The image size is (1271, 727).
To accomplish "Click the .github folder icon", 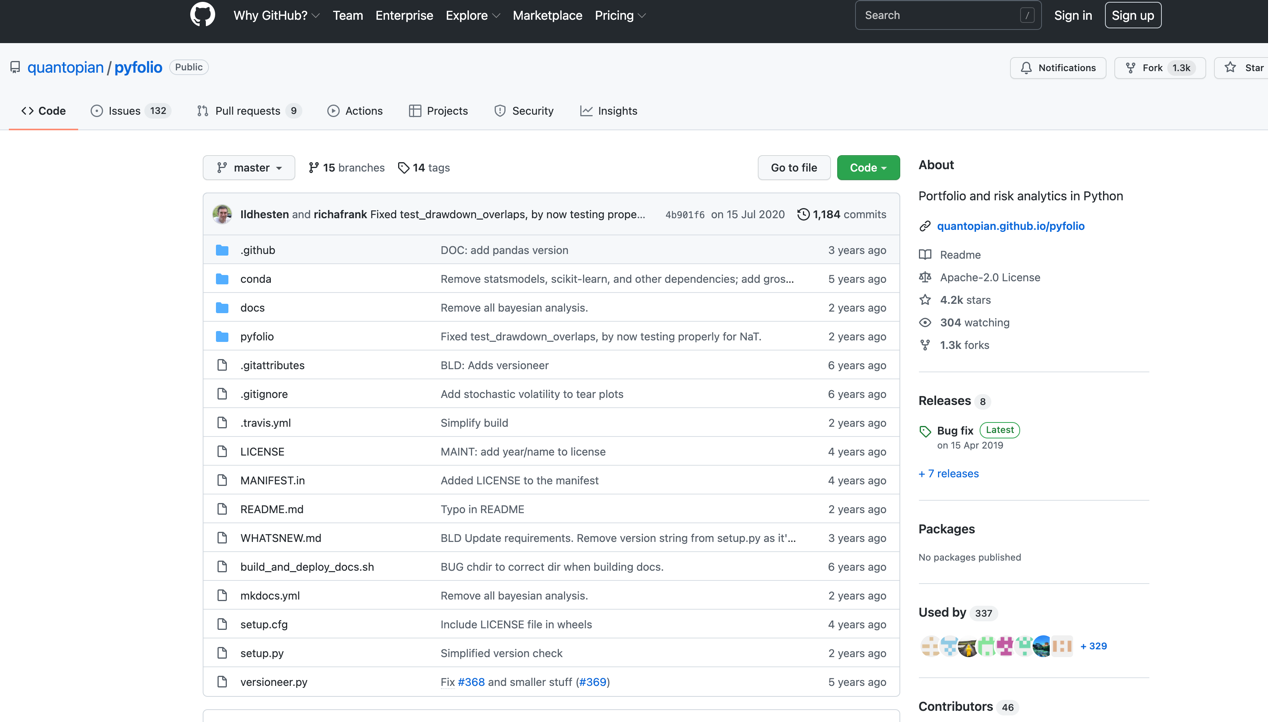I will point(222,251).
